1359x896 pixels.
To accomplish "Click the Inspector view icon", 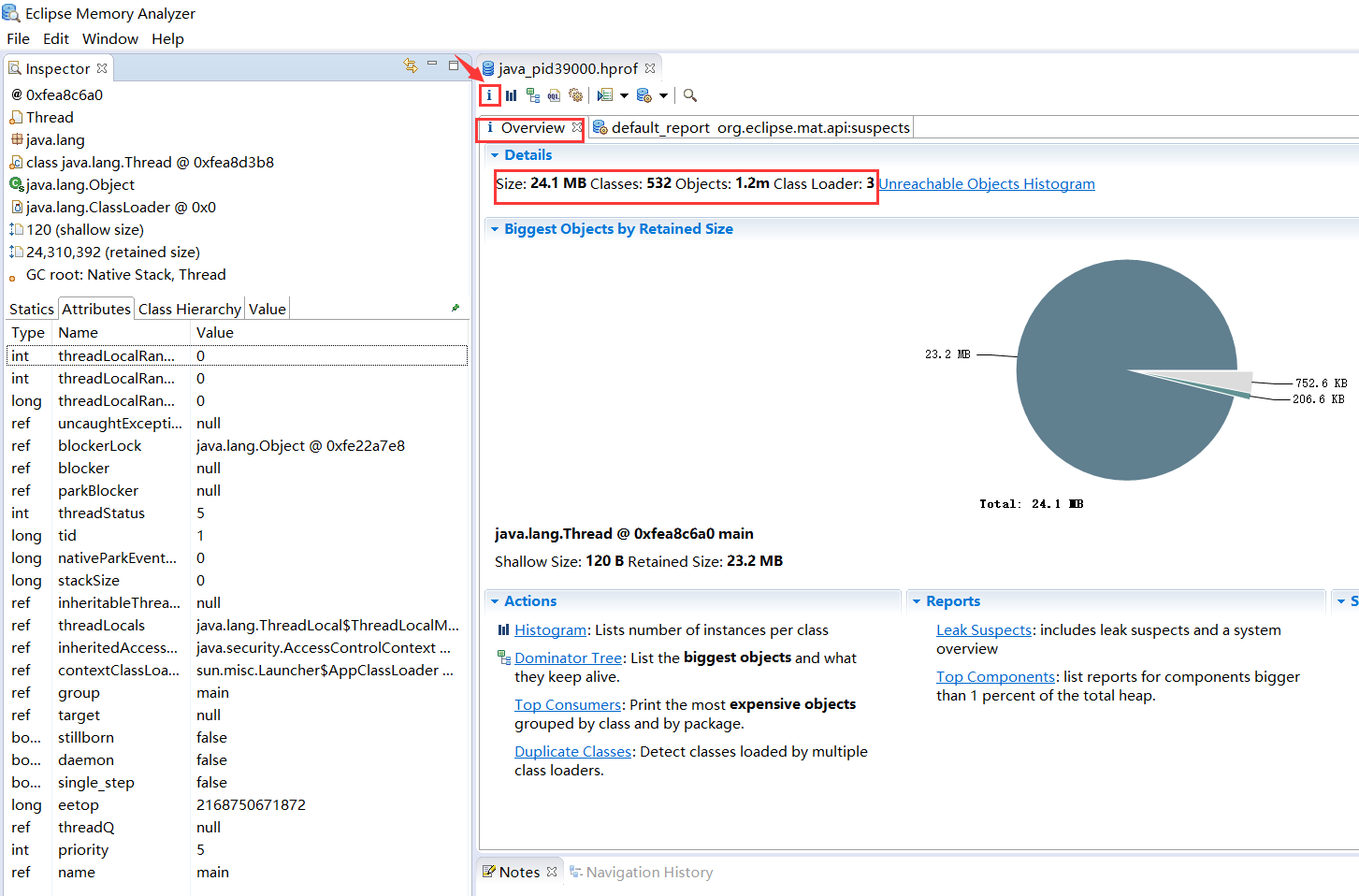I will [x=15, y=68].
